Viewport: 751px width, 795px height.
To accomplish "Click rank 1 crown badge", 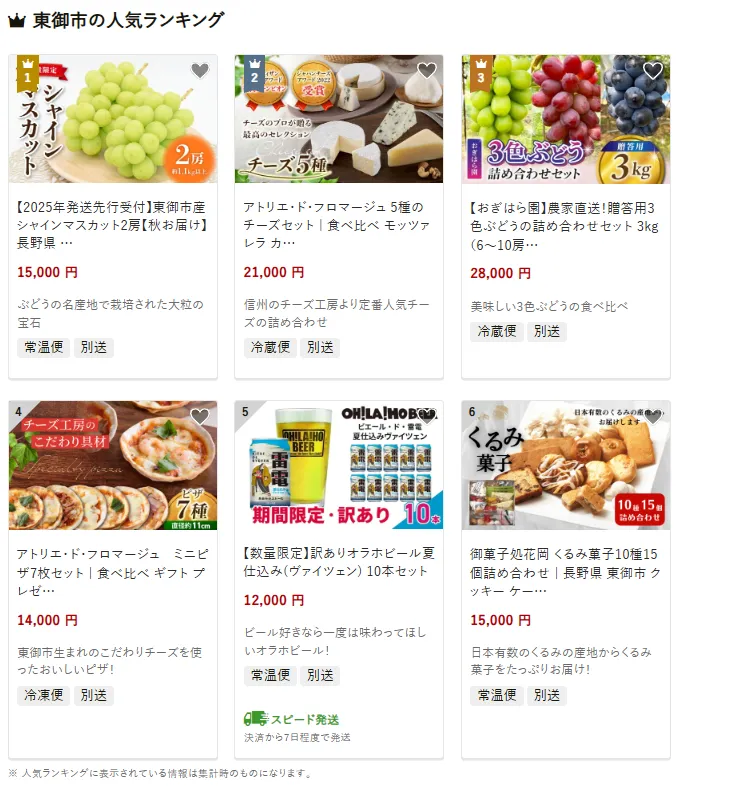I will click(28, 72).
